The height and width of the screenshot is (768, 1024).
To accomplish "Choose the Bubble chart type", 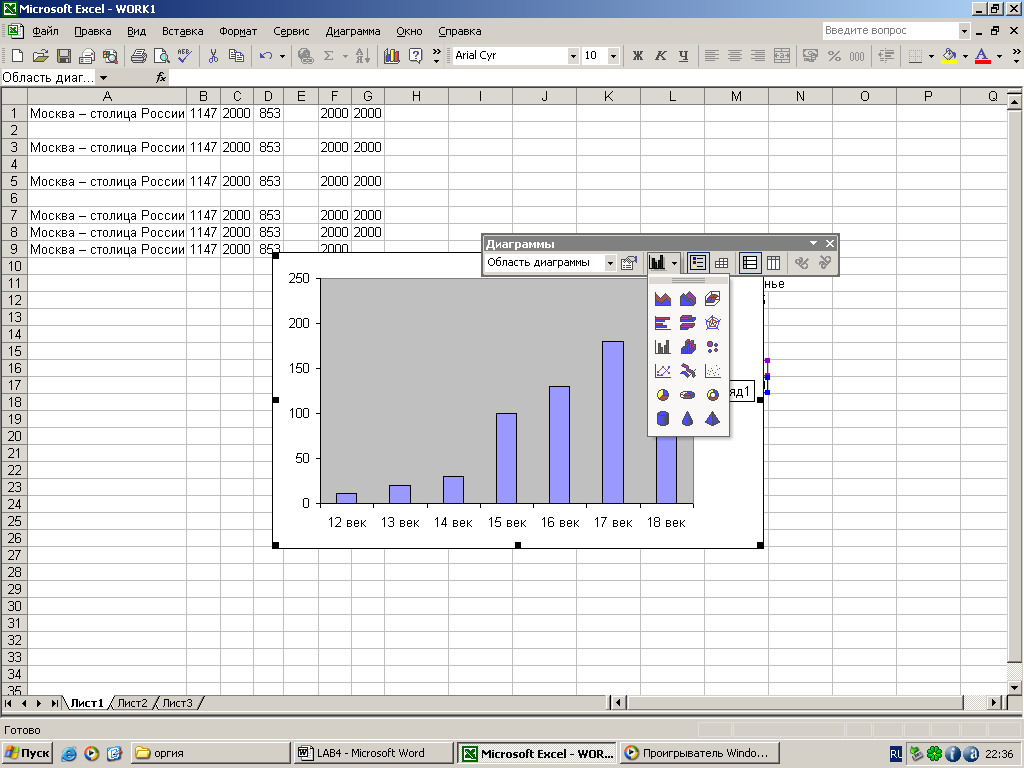I will coord(712,347).
